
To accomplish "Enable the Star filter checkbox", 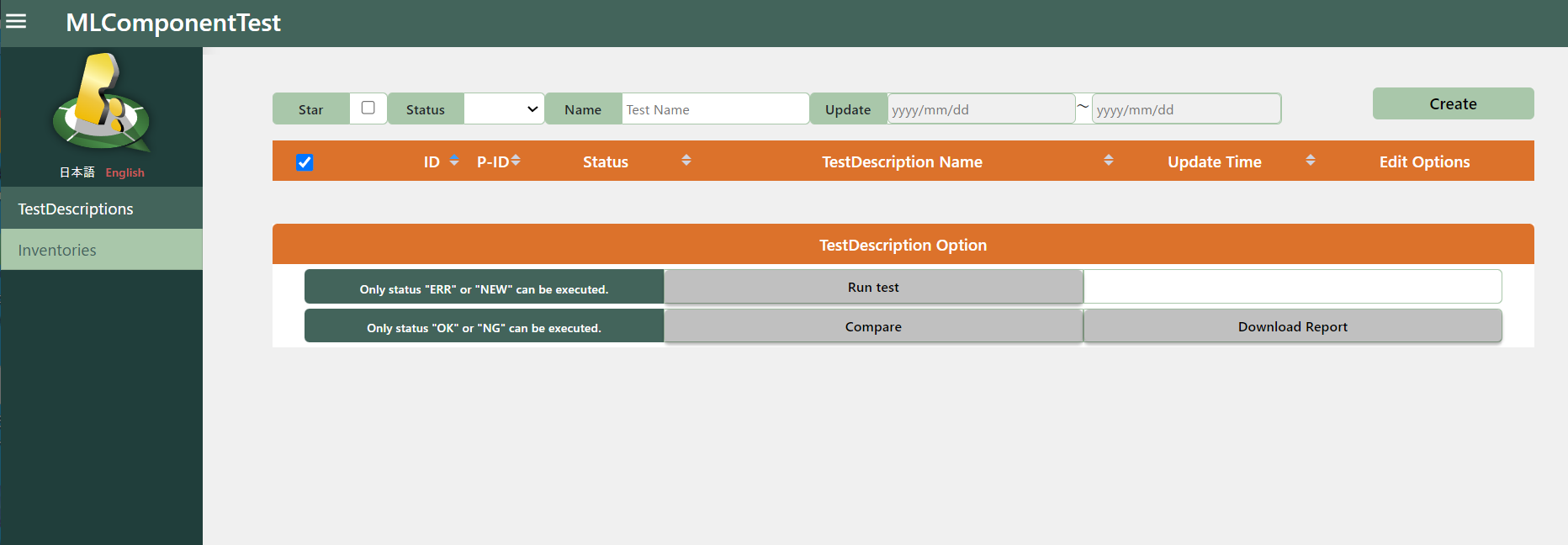I will click(368, 108).
